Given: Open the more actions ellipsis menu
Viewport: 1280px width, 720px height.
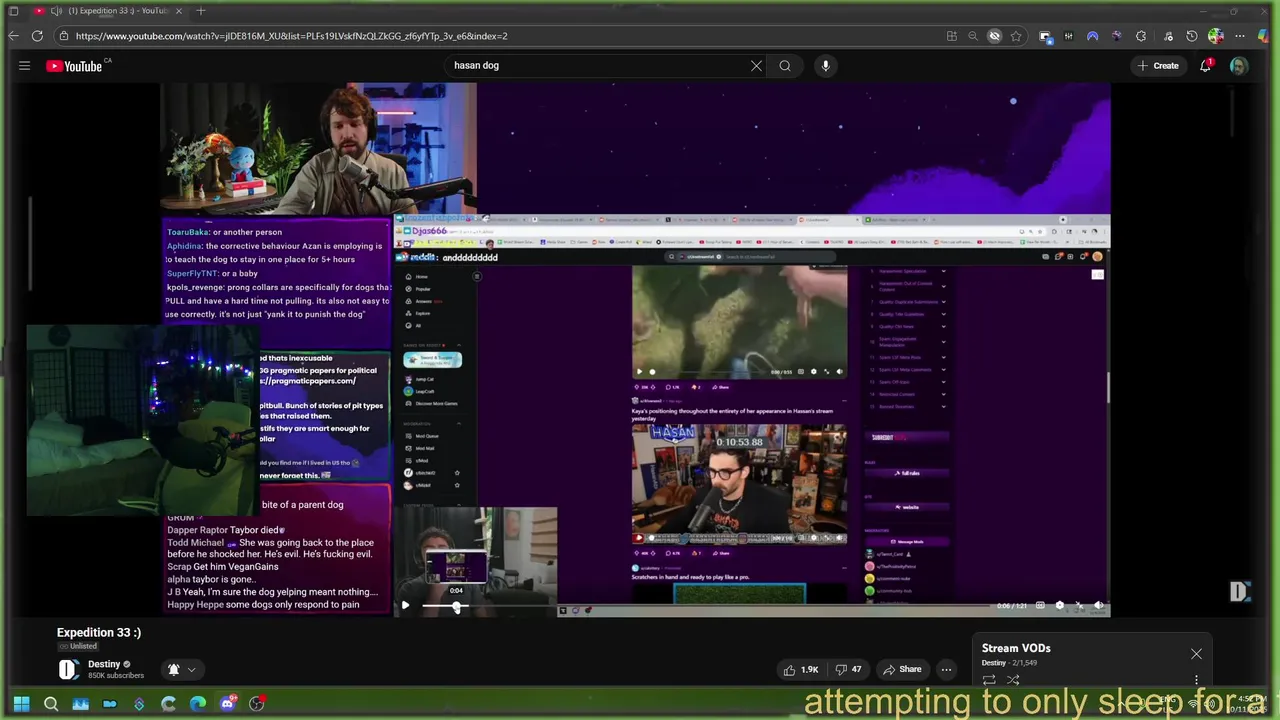Looking at the screenshot, I should 946,670.
